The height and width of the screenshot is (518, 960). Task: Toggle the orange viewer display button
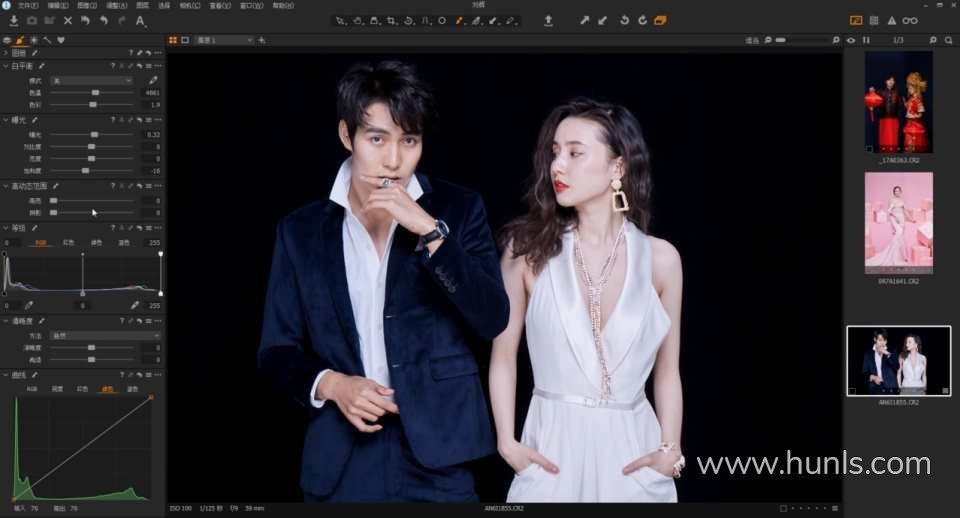click(856, 20)
